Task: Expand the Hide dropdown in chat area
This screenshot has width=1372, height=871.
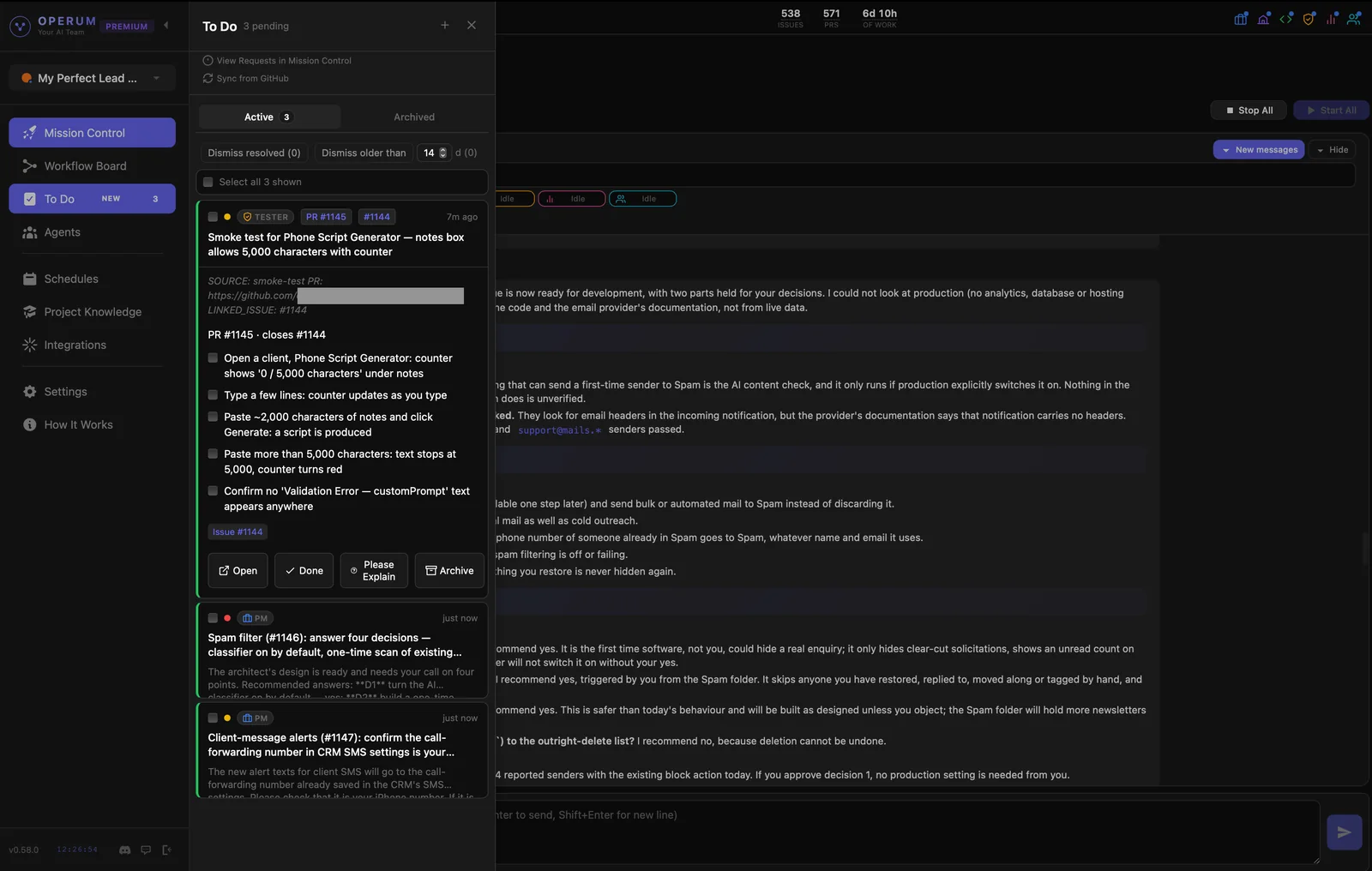Action: (1333, 150)
